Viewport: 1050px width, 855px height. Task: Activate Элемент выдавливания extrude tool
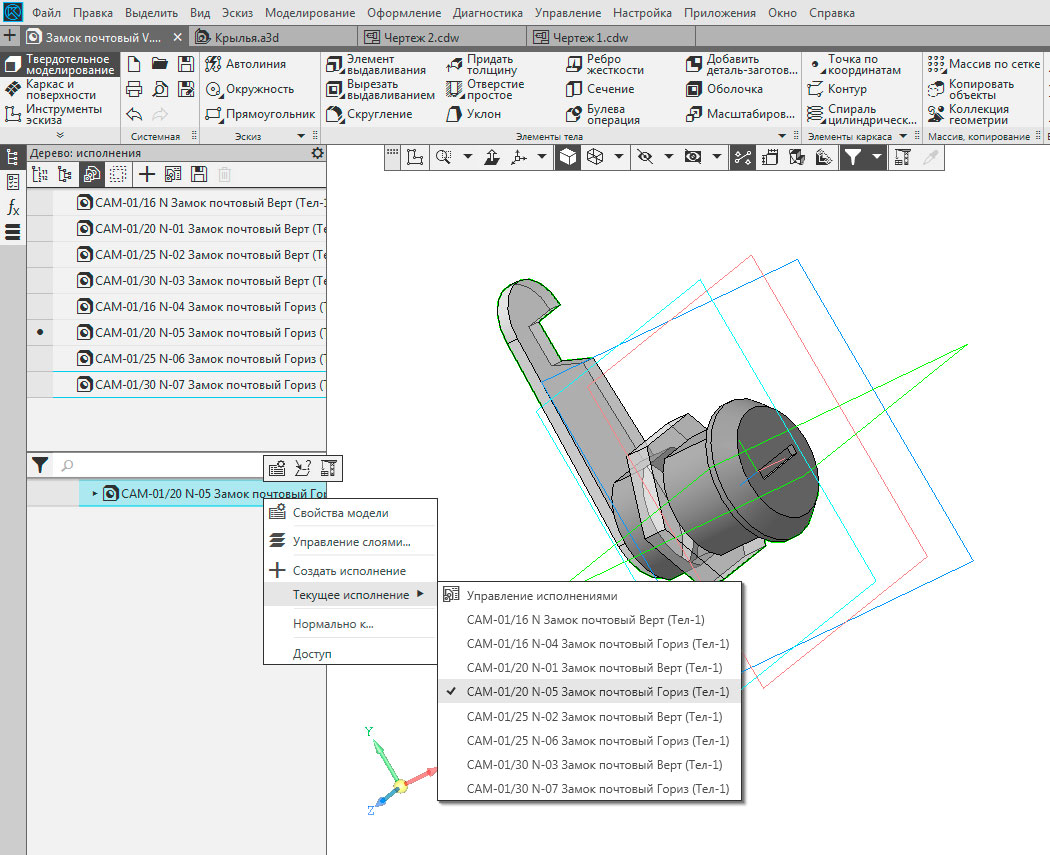point(376,64)
